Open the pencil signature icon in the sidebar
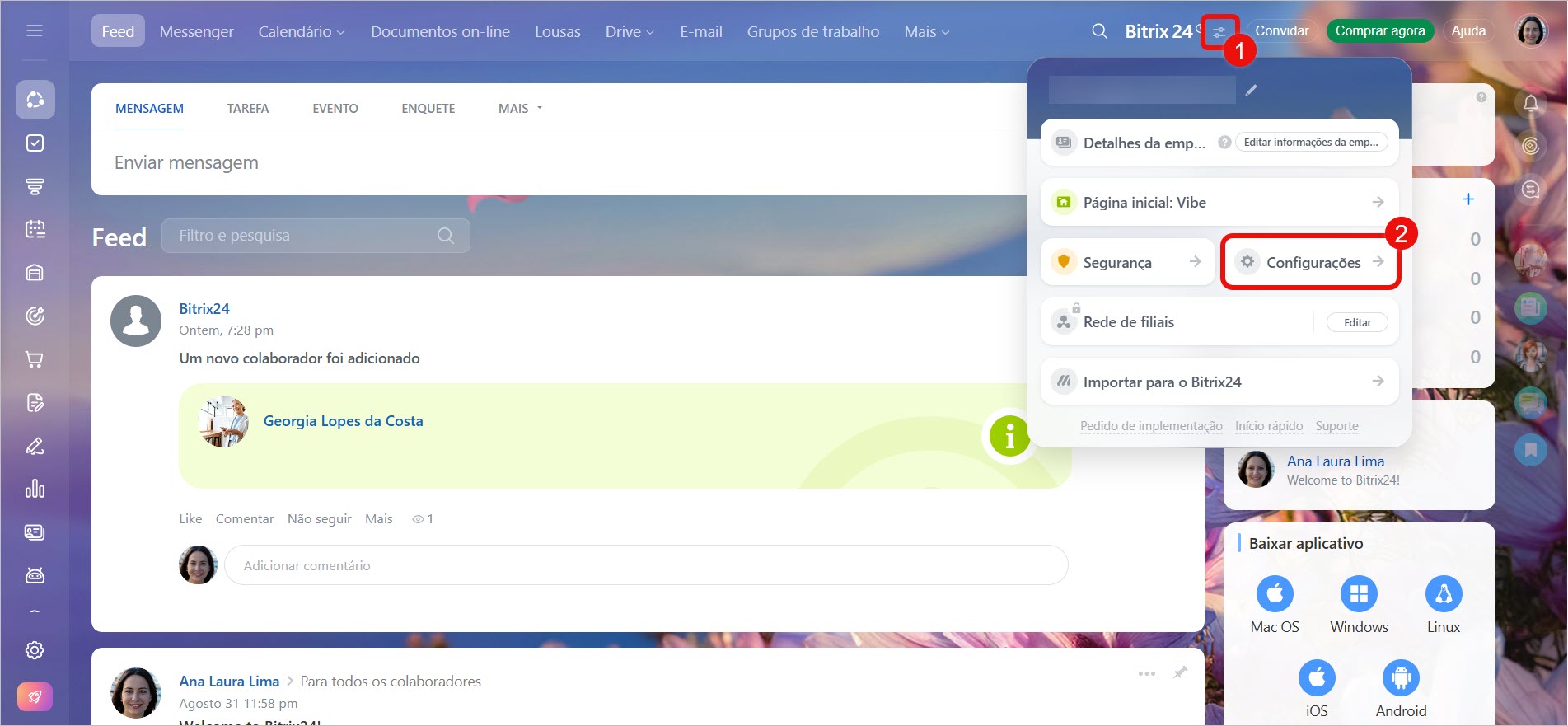 pyautogui.click(x=35, y=446)
